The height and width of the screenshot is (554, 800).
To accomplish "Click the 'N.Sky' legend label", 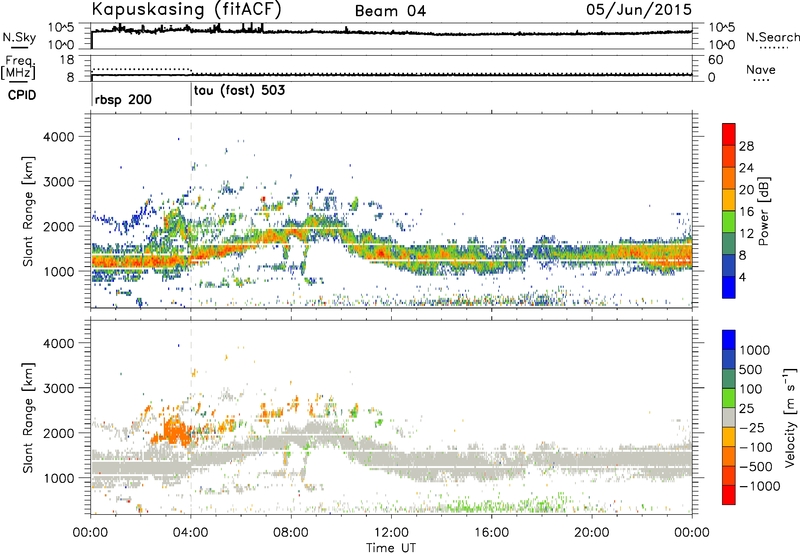I will (x=19, y=37).
